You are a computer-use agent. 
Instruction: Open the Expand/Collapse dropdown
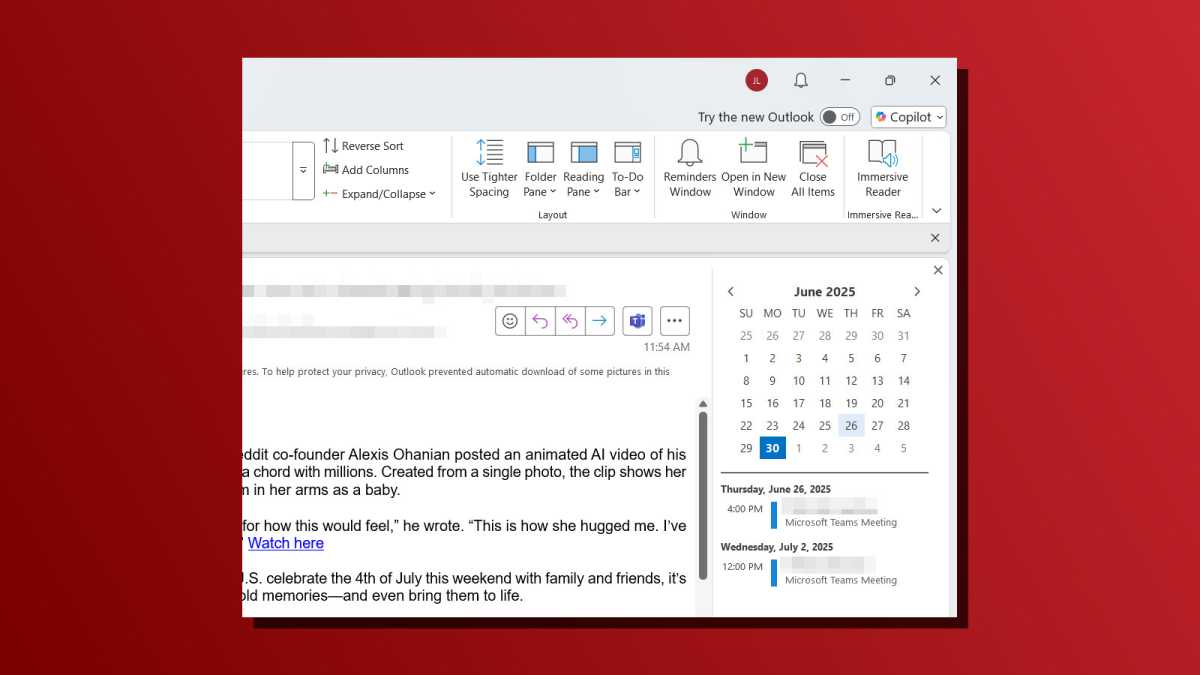pos(379,194)
